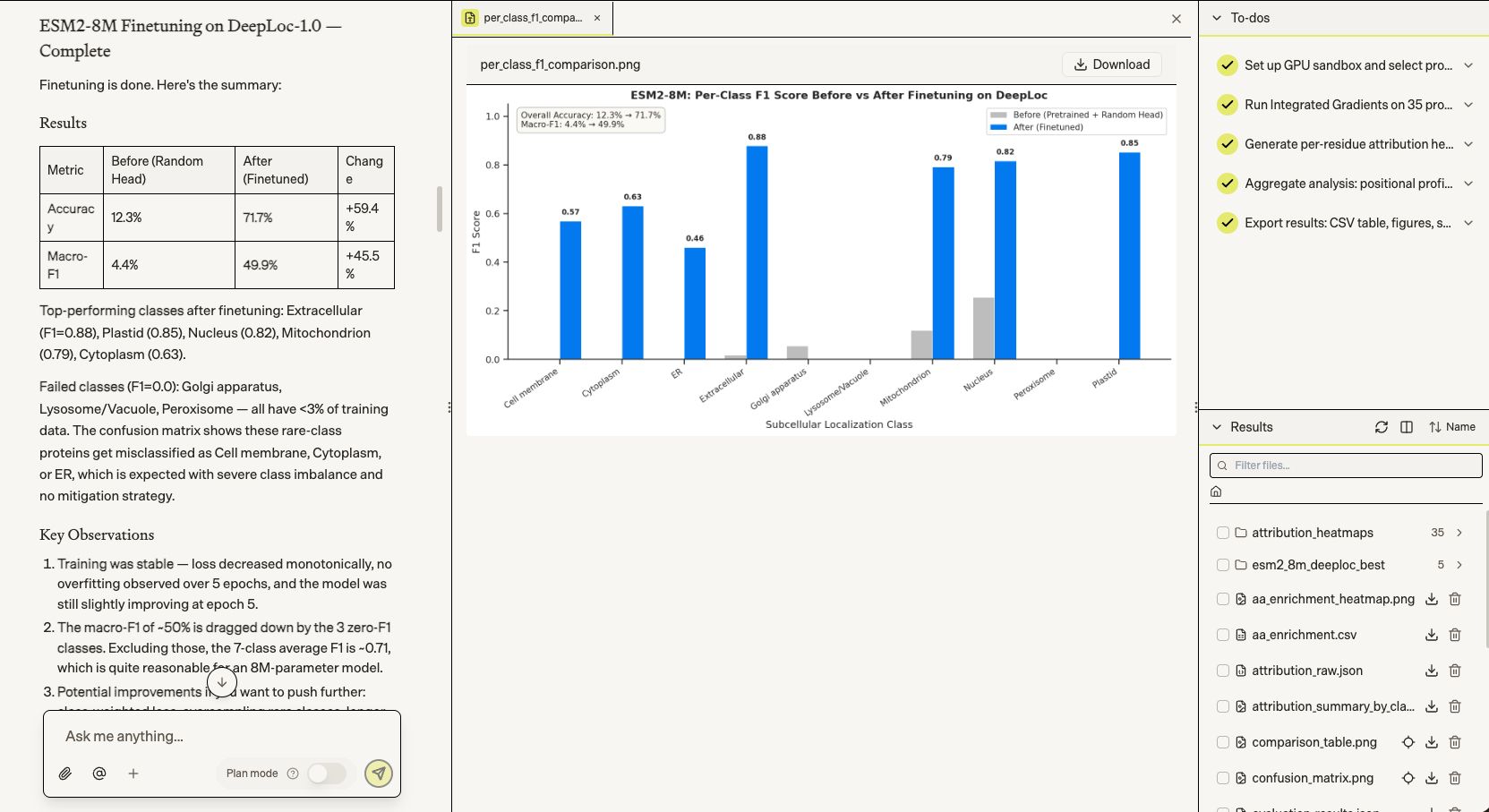The width and height of the screenshot is (1489, 812).
Task: Open confusion_matrix.png from Results
Action: [x=1313, y=778]
